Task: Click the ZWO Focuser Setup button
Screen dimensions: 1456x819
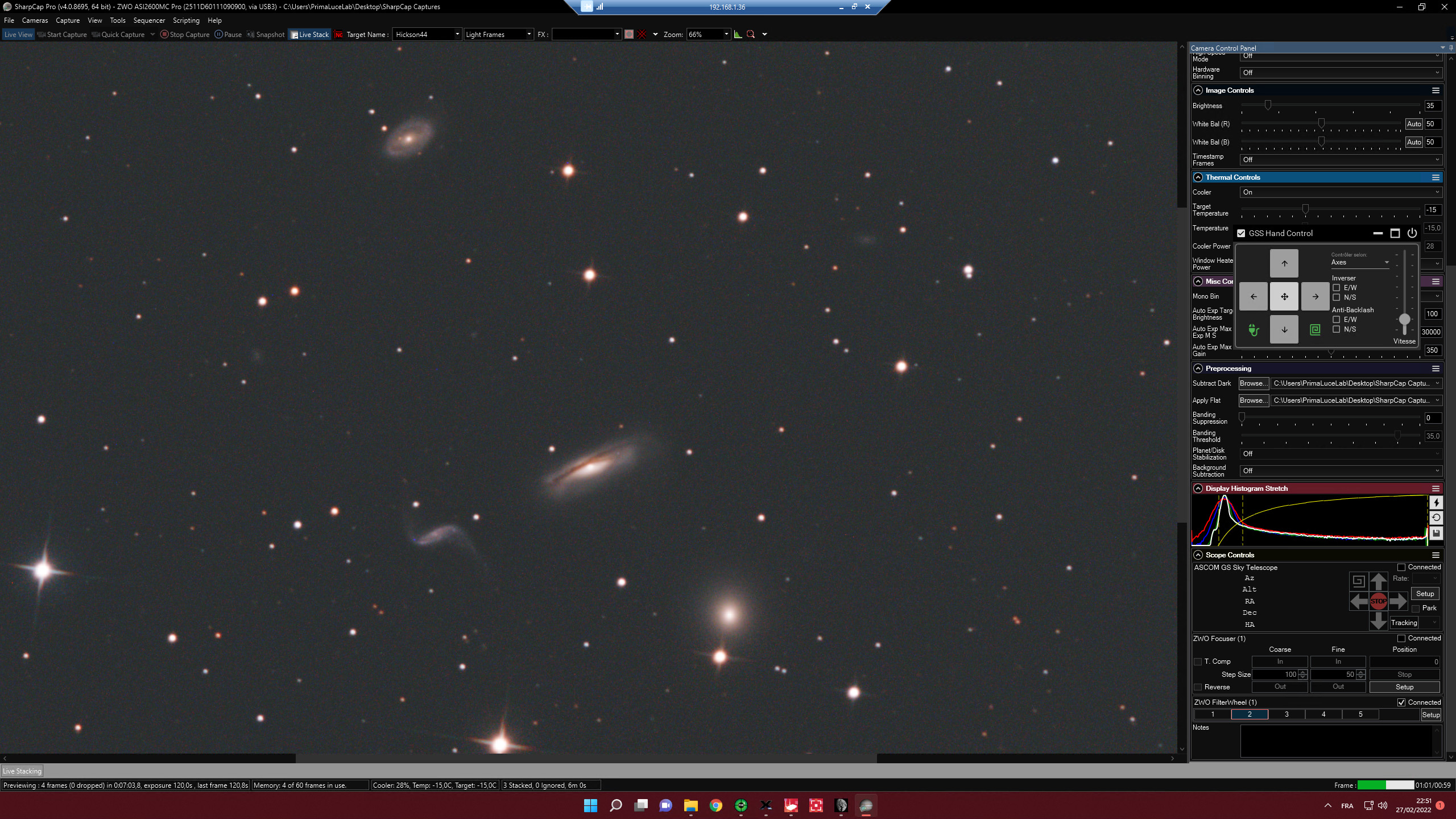Action: 1404,687
